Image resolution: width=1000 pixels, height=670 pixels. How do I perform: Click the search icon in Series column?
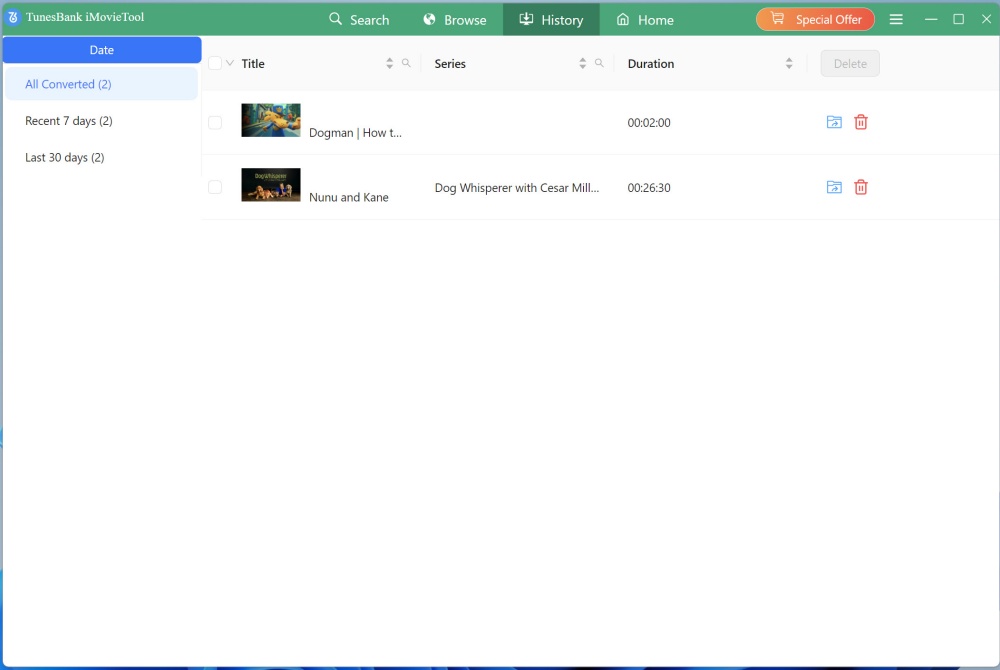point(599,63)
